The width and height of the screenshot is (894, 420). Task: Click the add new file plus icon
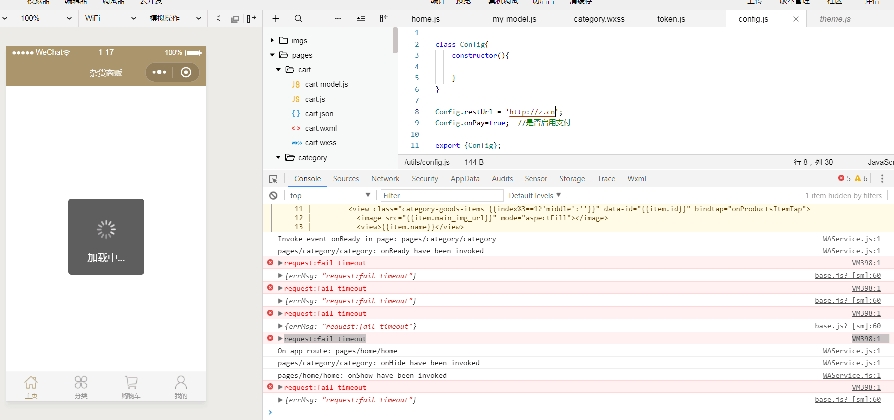click(x=275, y=18)
